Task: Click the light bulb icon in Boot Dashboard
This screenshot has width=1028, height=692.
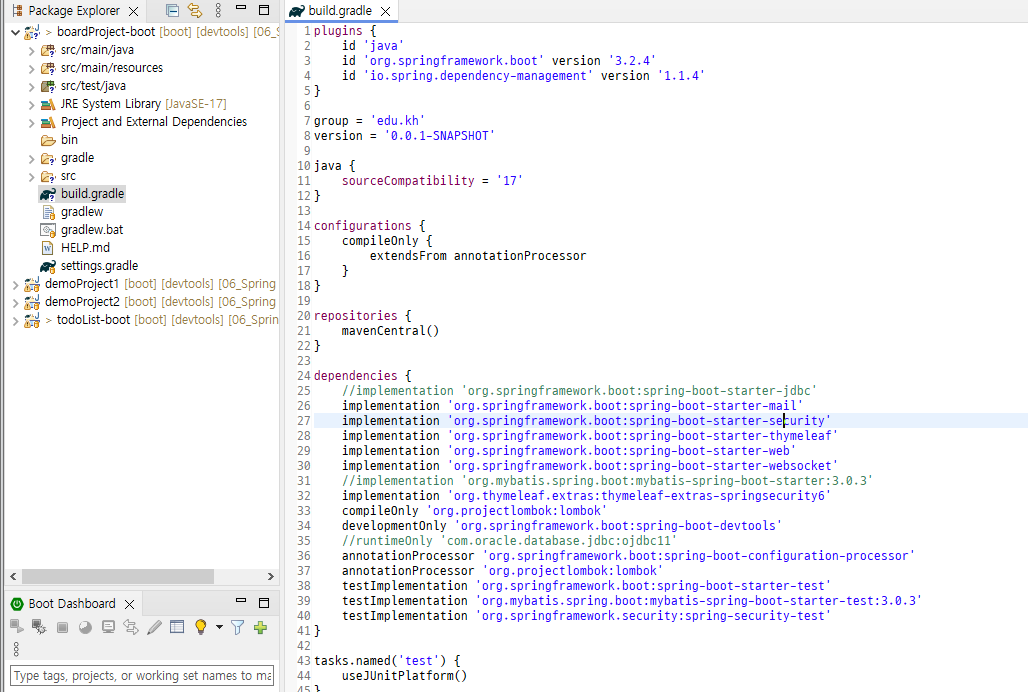Action: (201, 627)
